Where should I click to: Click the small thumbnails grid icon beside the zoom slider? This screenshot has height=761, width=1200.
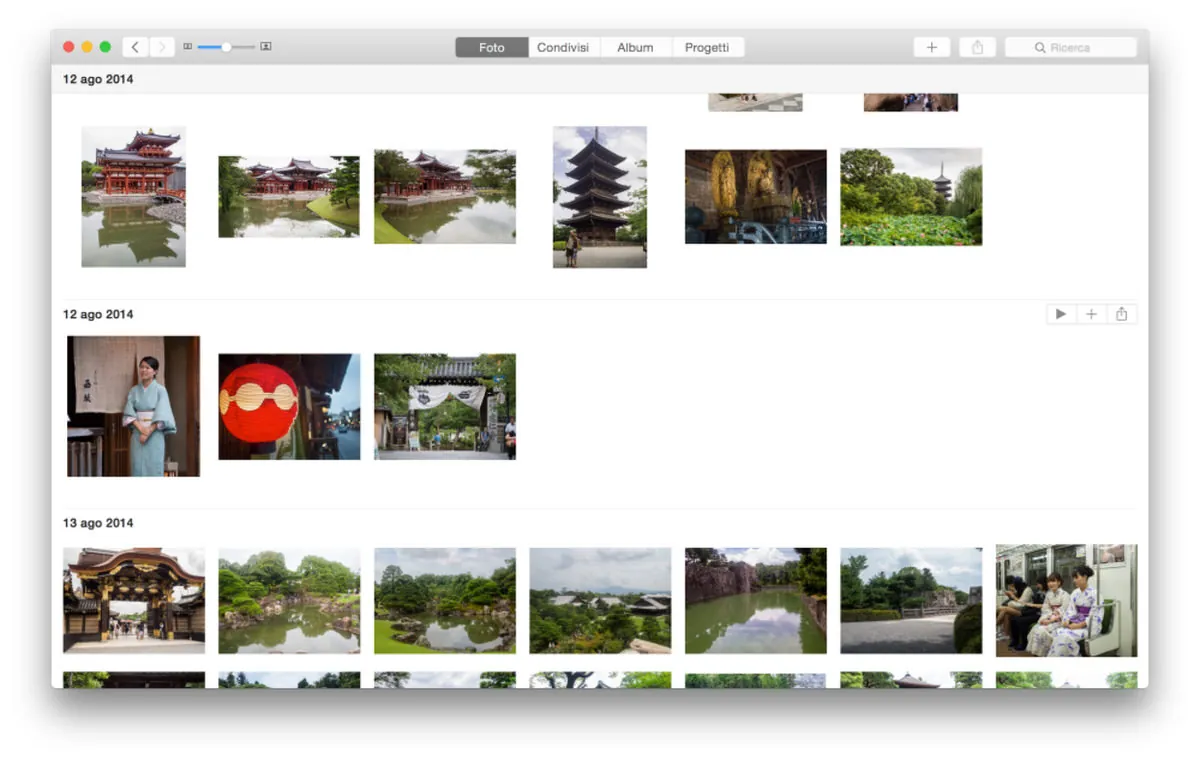[x=188, y=46]
